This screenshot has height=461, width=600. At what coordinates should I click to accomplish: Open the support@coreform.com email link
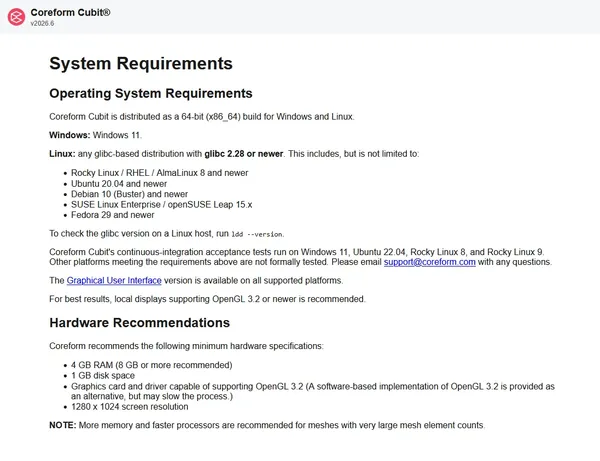tap(429, 262)
